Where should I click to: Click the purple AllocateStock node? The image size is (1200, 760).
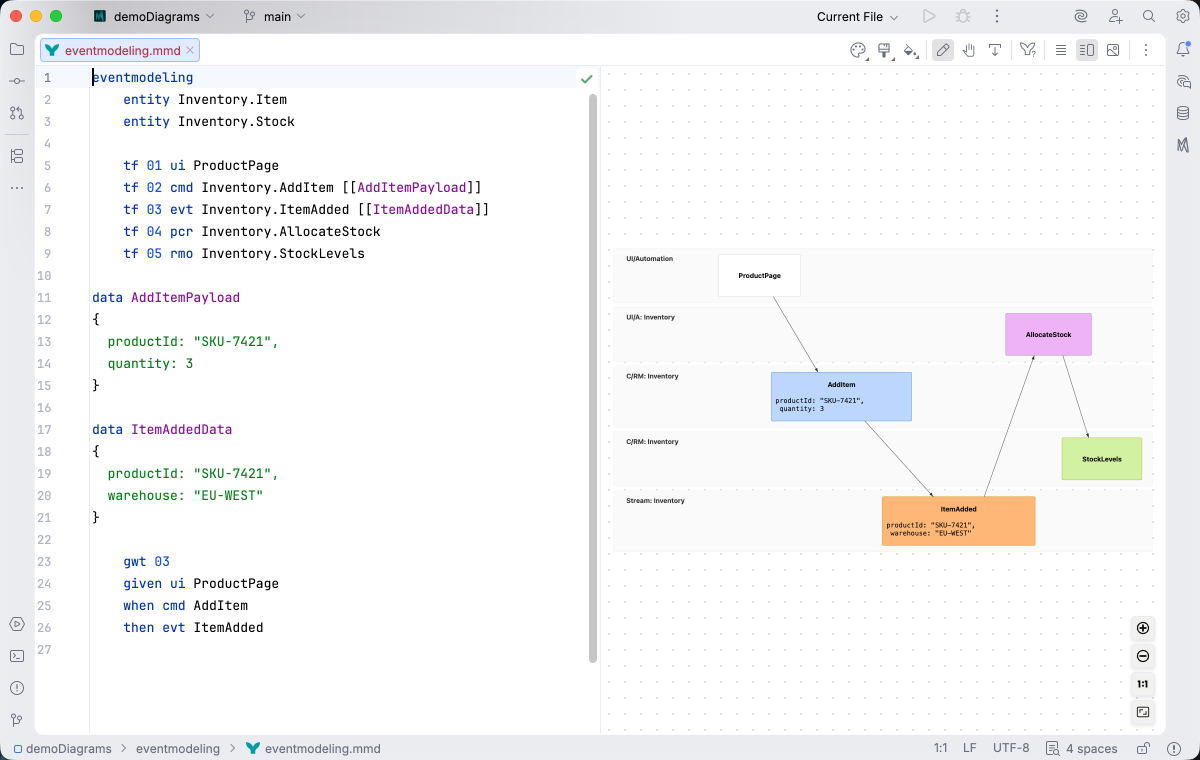1048,334
